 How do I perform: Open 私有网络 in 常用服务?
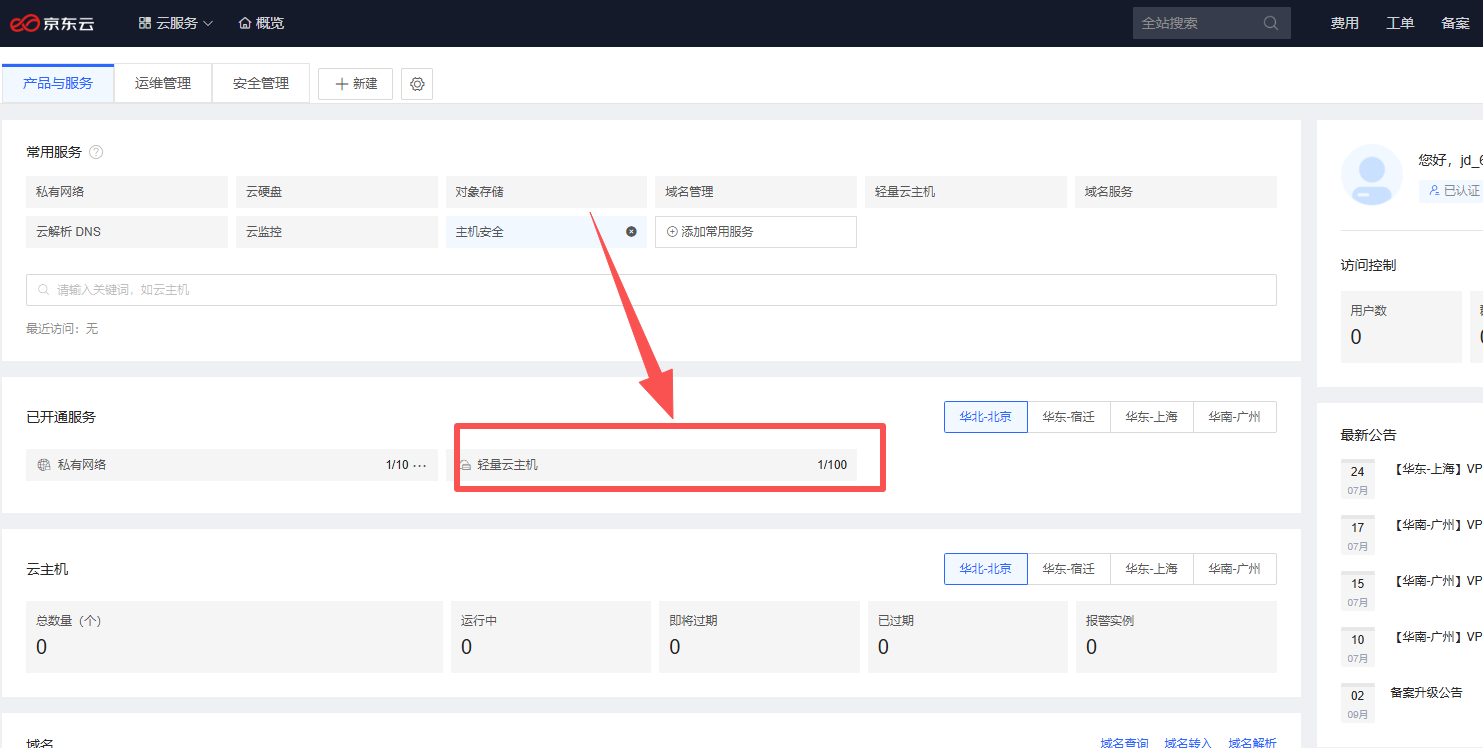pos(127,192)
